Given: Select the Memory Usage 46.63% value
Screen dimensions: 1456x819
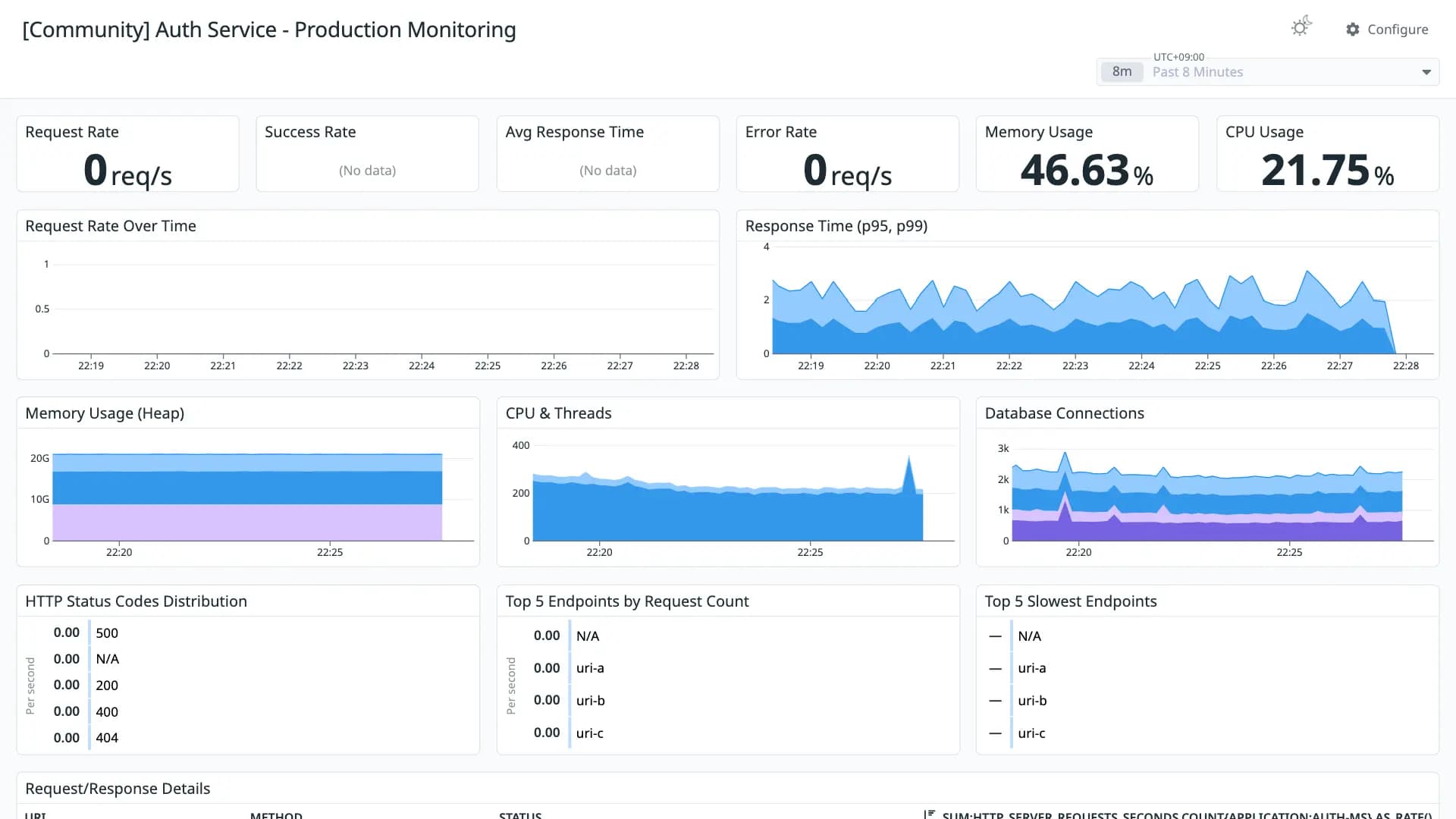Looking at the screenshot, I should pos(1087,170).
